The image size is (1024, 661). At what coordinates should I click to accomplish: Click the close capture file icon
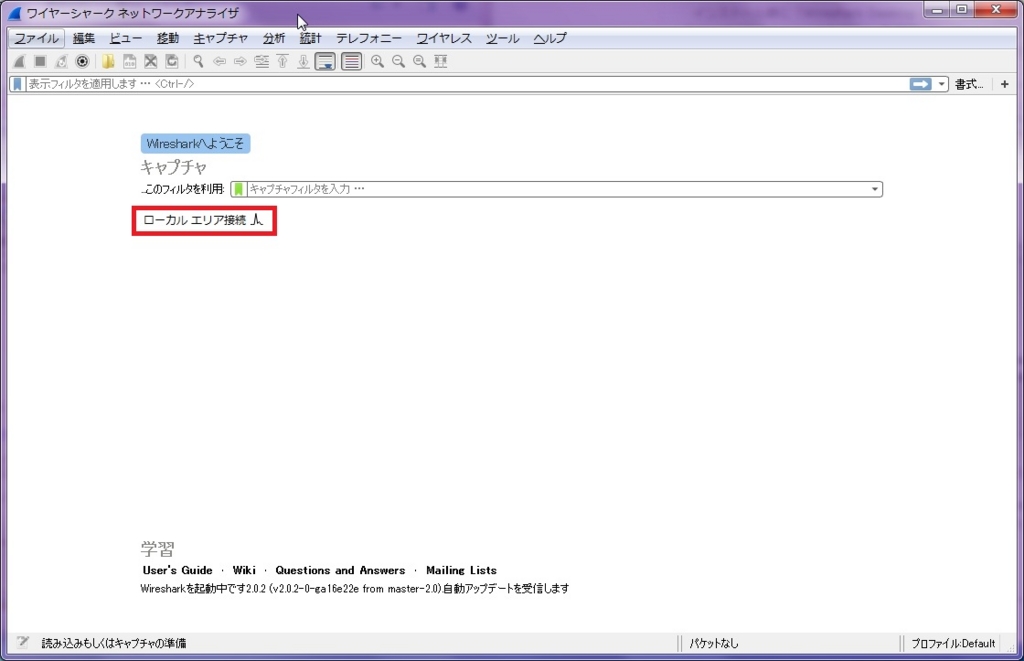click(150, 61)
